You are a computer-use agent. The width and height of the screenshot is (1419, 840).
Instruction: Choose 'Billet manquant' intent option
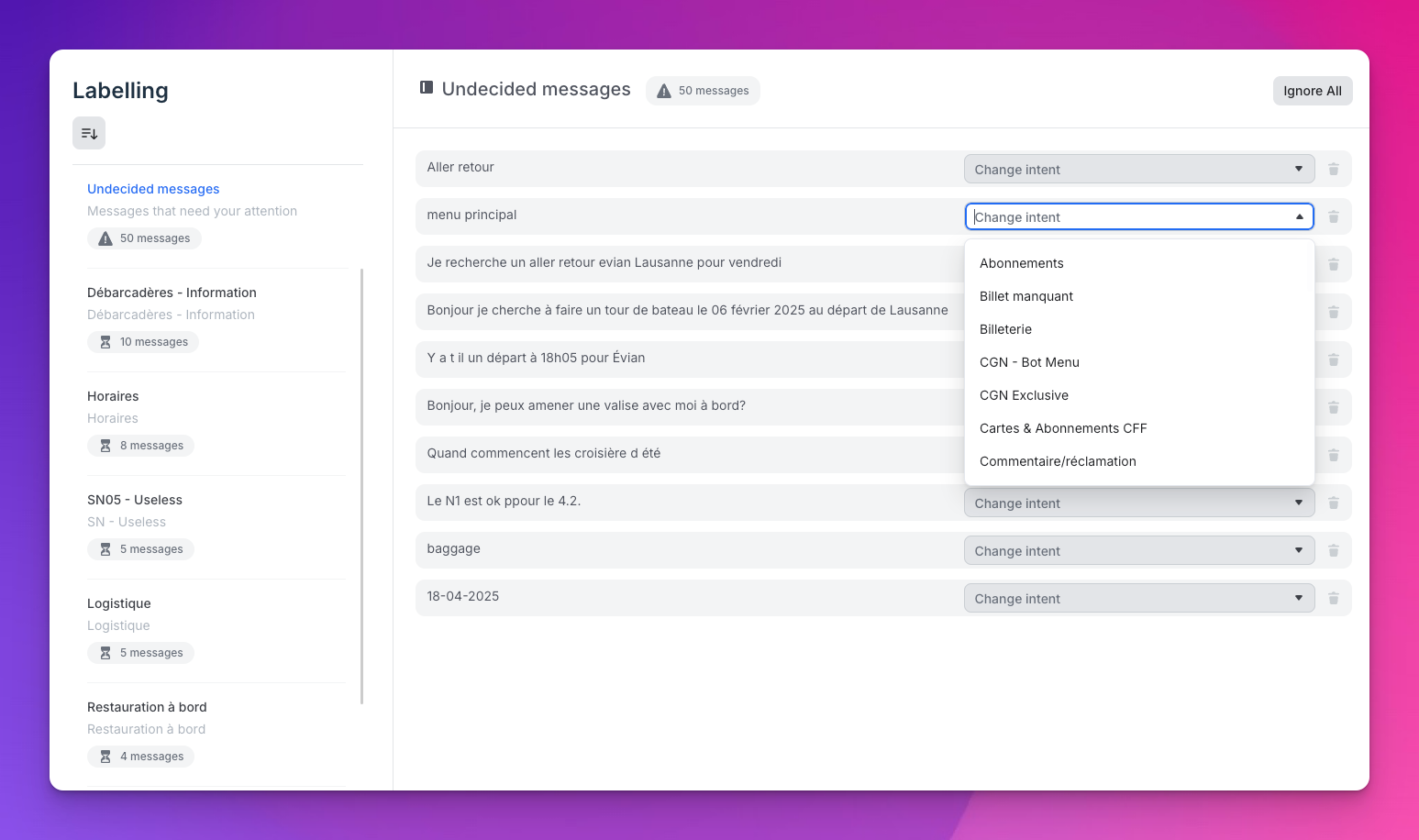tap(1139, 296)
